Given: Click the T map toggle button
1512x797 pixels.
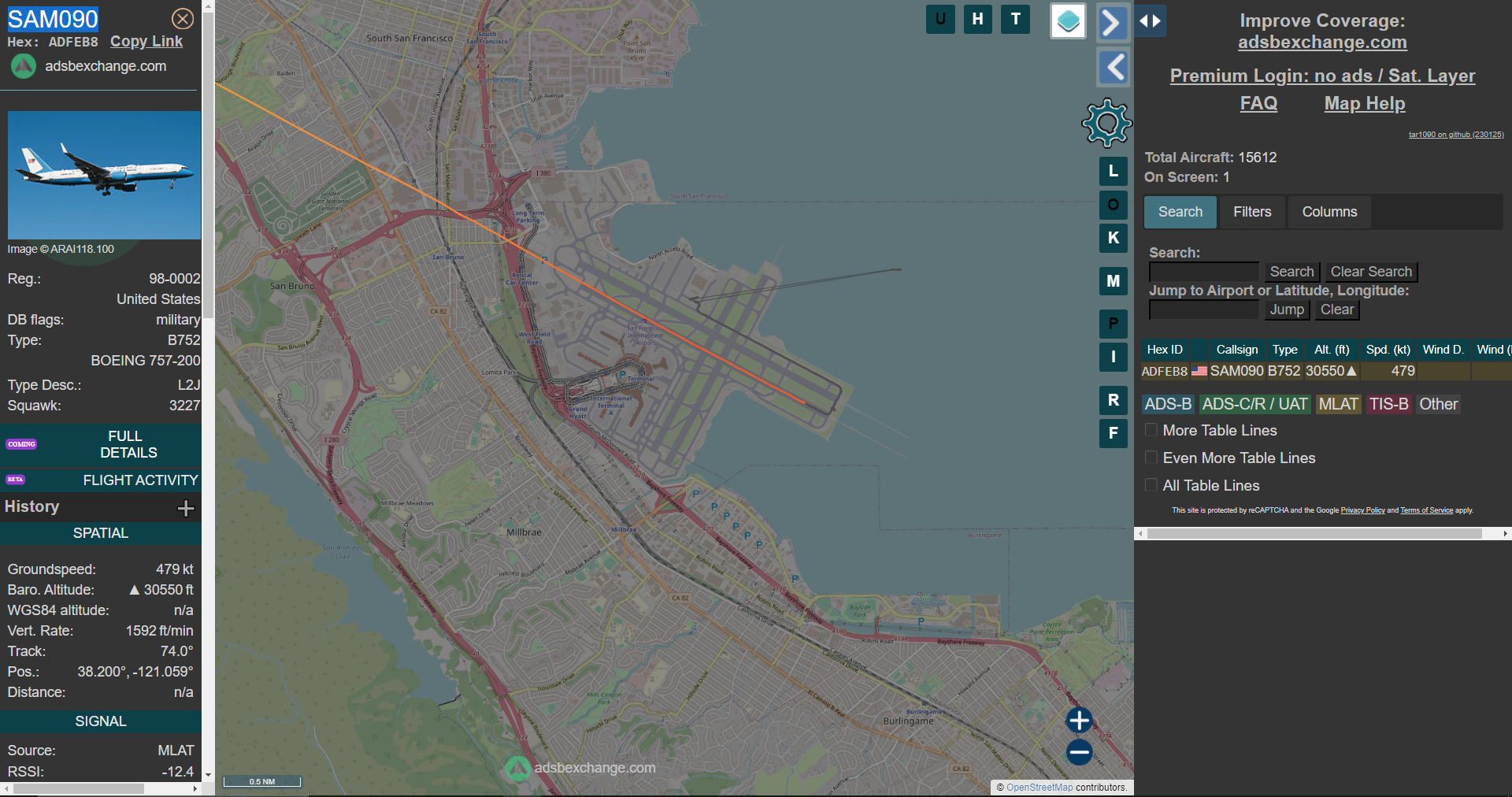Looking at the screenshot, I should (1016, 19).
